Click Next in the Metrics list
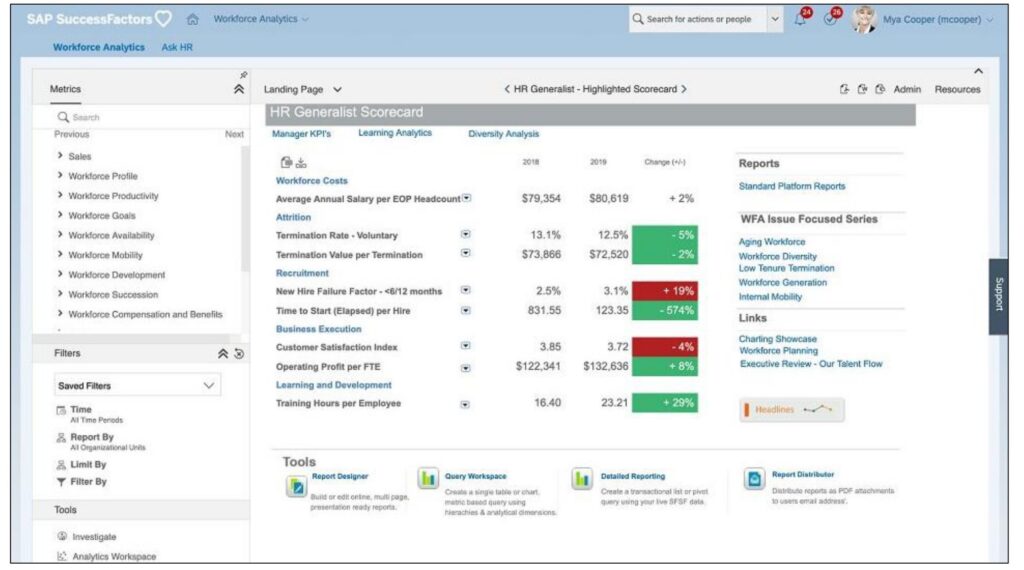The width and height of the screenshot is (1024, 570). pyautogui.click(x=234, y=134)
